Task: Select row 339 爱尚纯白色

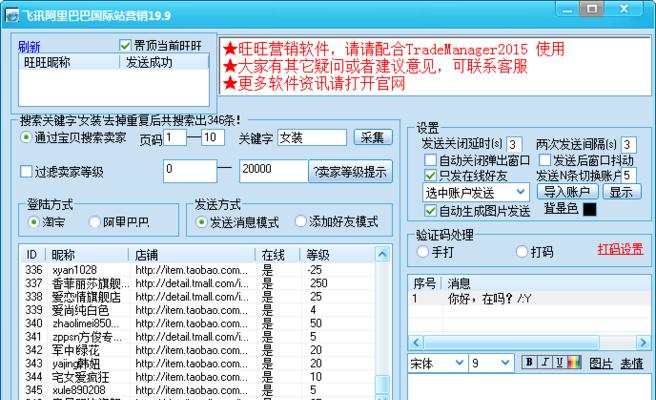Action: click(x=197, y=310)
